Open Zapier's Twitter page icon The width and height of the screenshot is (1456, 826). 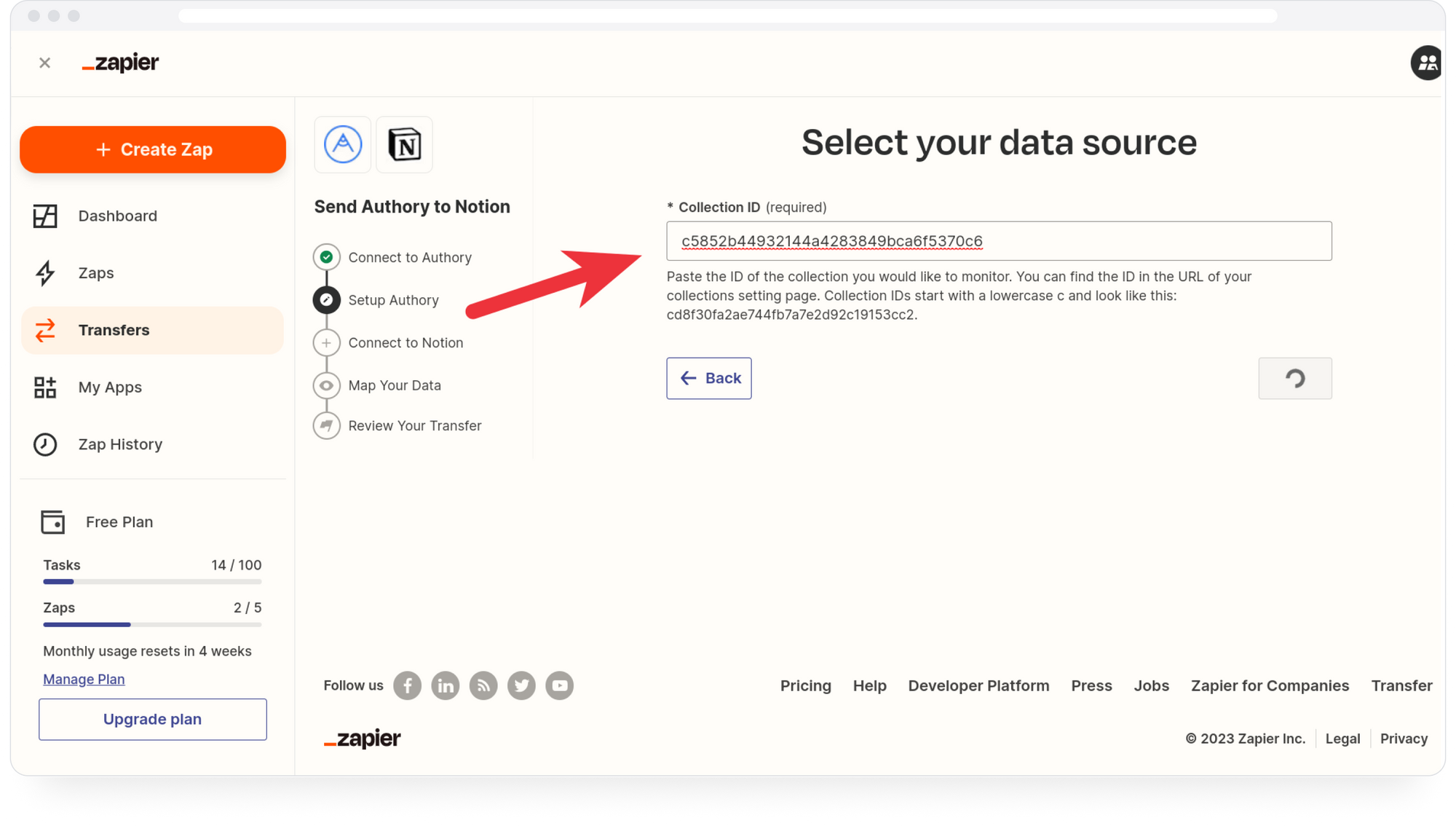point(521,685)
